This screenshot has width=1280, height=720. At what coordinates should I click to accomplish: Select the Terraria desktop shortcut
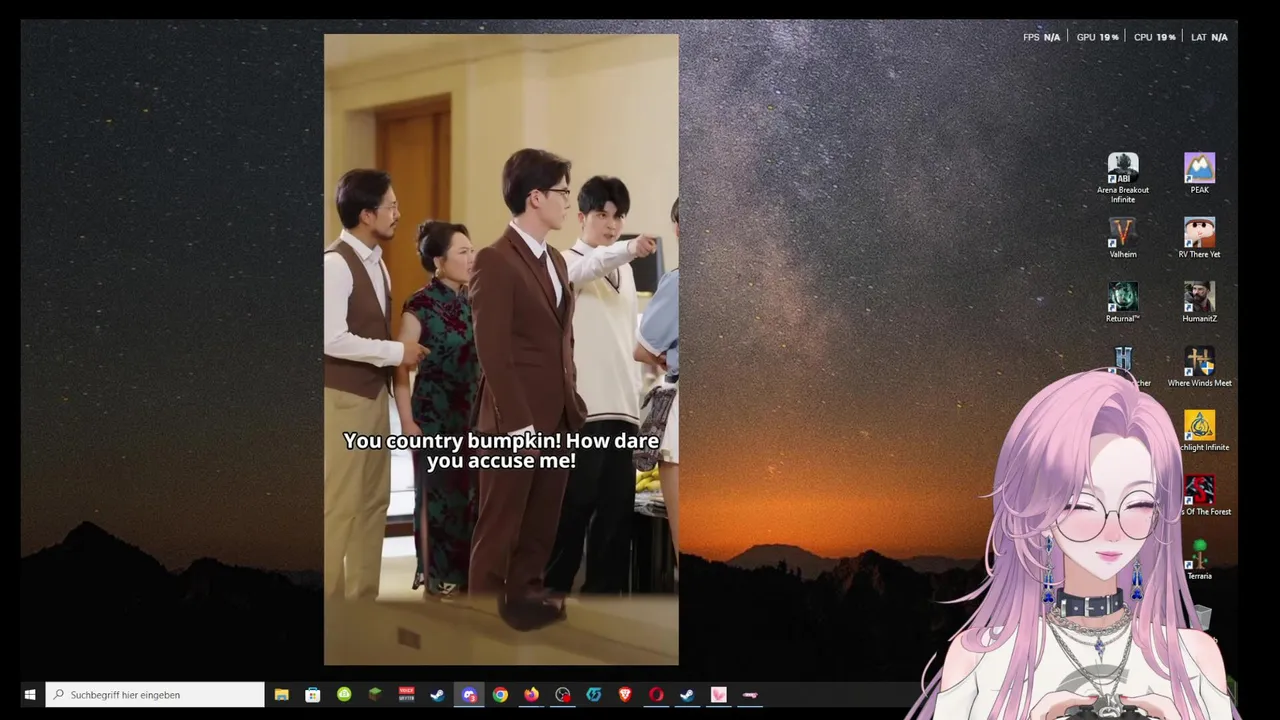click(x=1199, y=560)
